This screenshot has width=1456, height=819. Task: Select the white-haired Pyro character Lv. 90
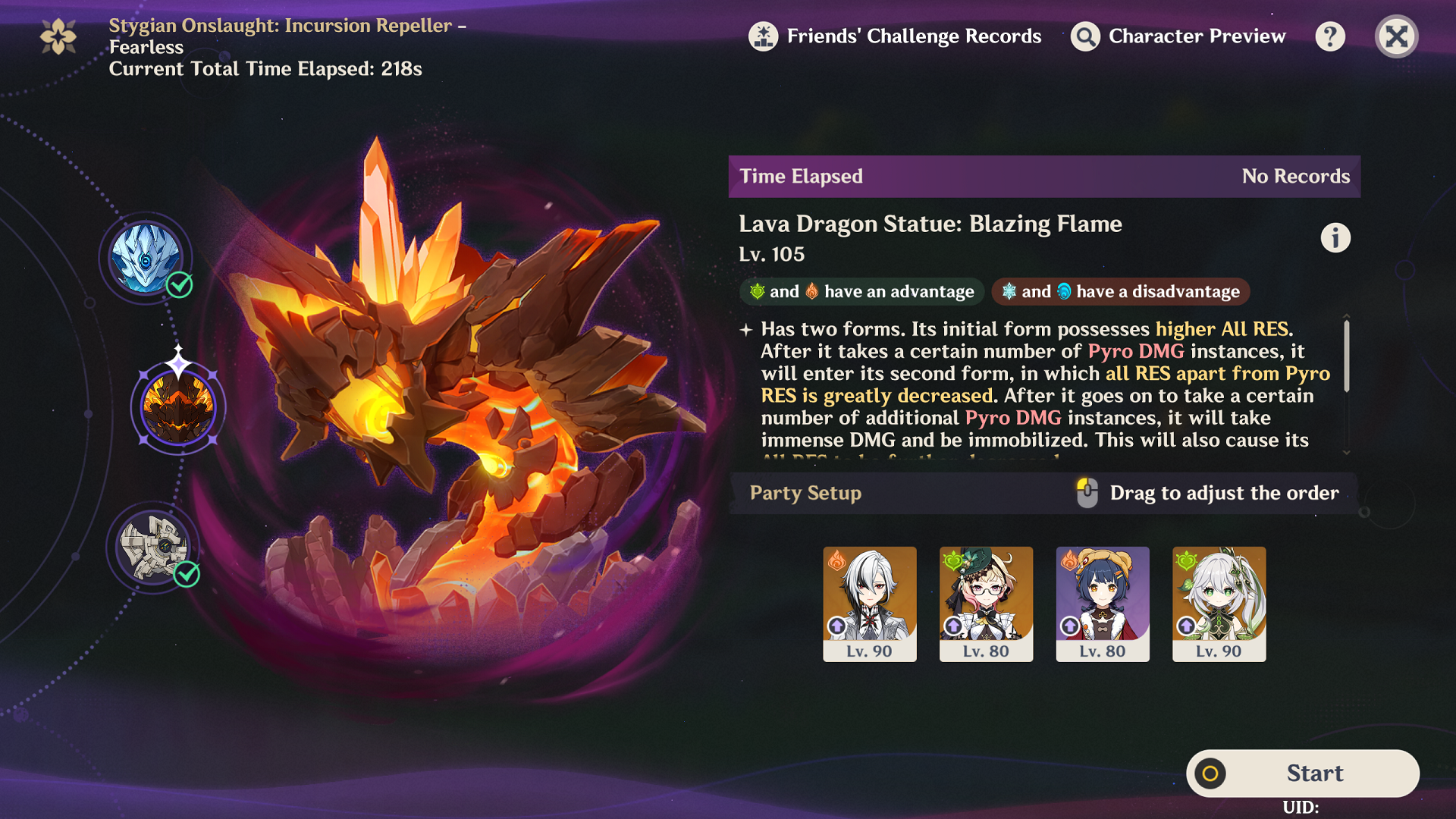click(870, 604)
